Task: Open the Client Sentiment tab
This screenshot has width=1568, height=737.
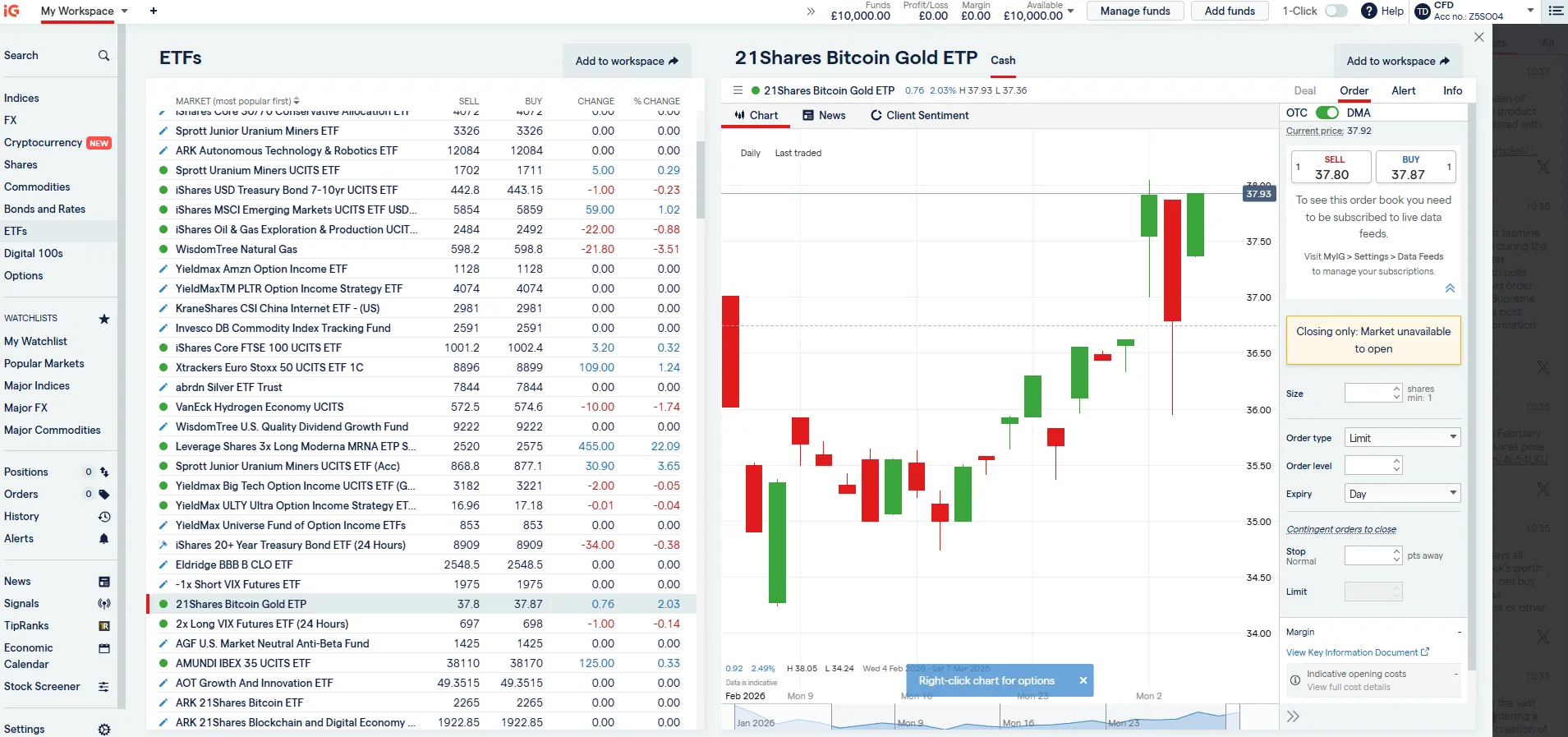Action: point(920,115)
